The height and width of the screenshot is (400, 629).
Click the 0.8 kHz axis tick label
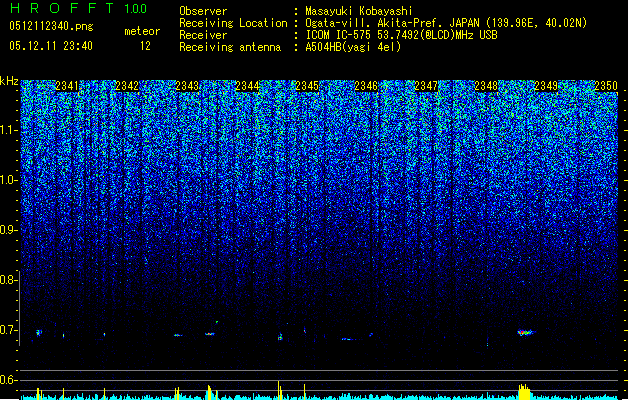[8, 280]
